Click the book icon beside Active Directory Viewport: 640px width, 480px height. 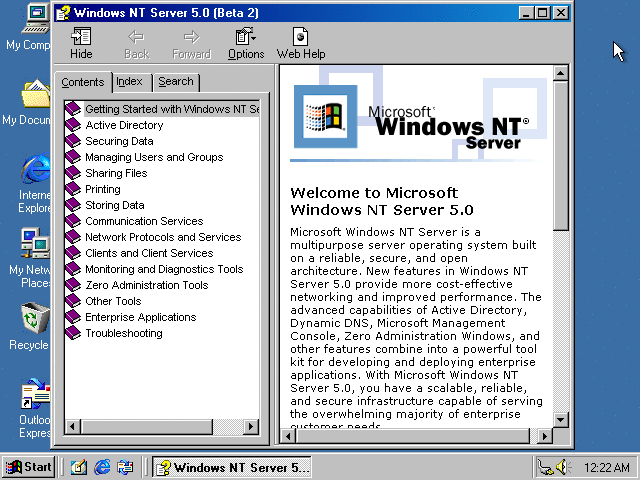[73, 124]
